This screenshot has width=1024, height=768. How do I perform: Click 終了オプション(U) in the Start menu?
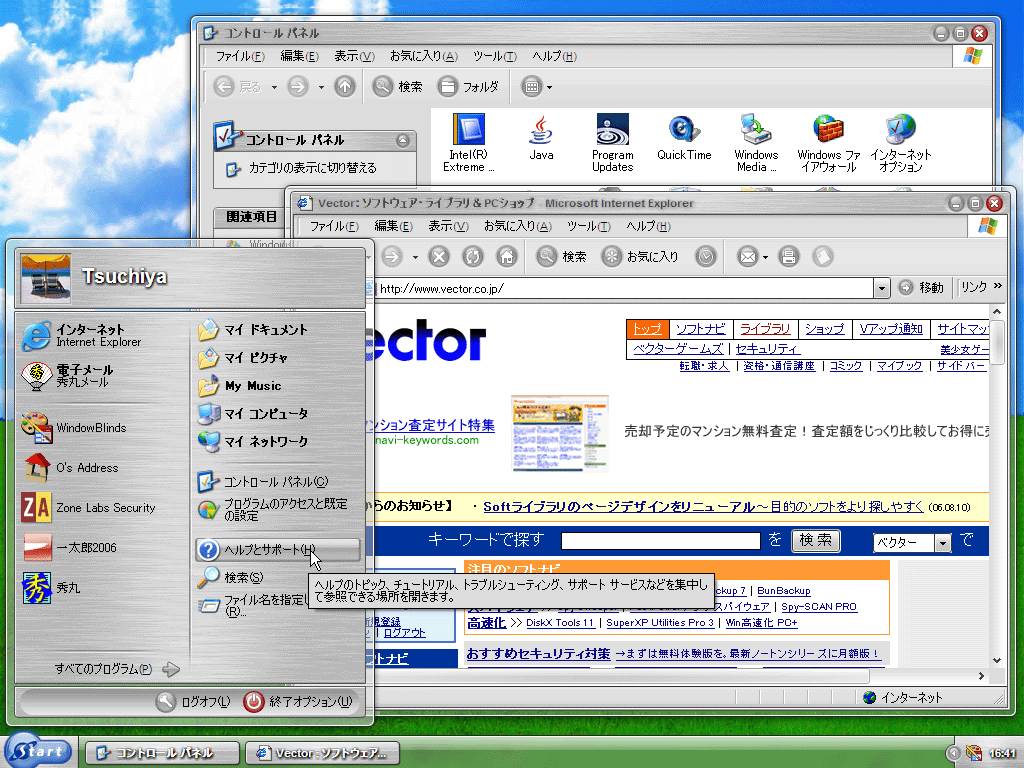(x=298, y=701)
